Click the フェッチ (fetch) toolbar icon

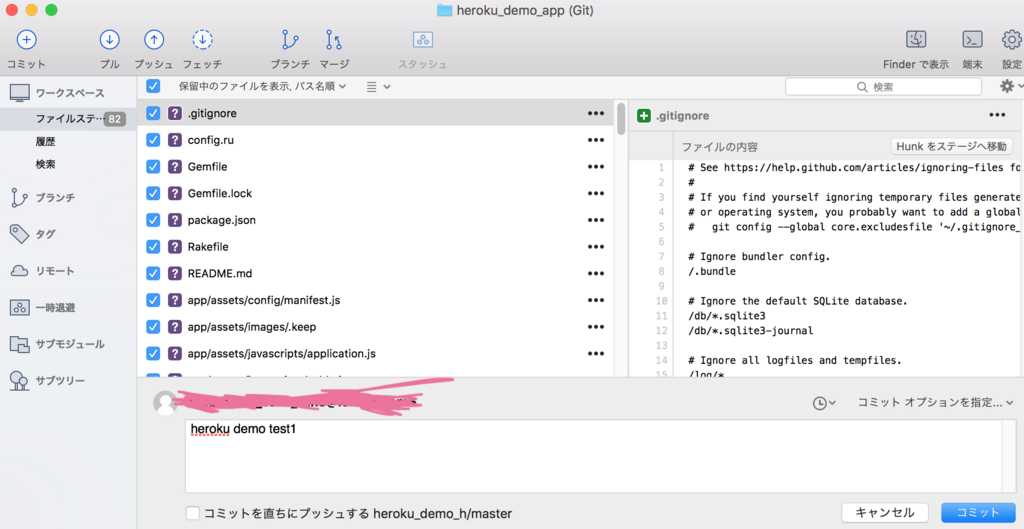point(202,40)
